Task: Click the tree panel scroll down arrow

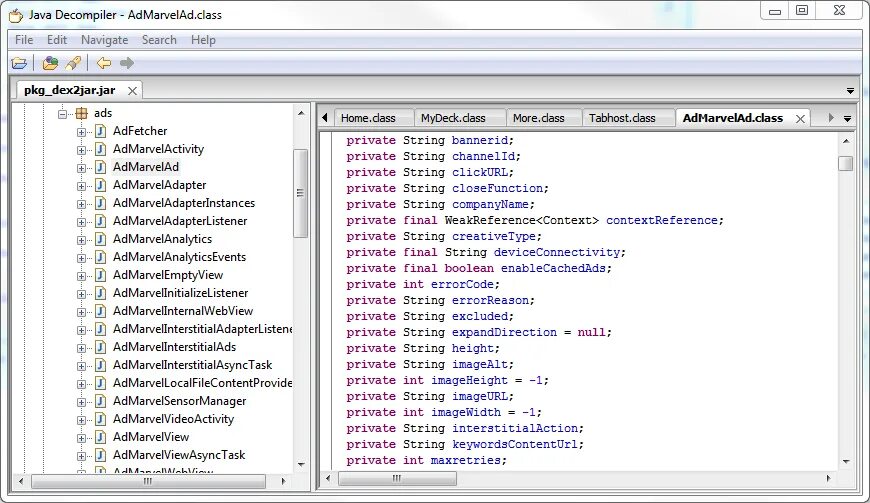Action: (301, 464)
